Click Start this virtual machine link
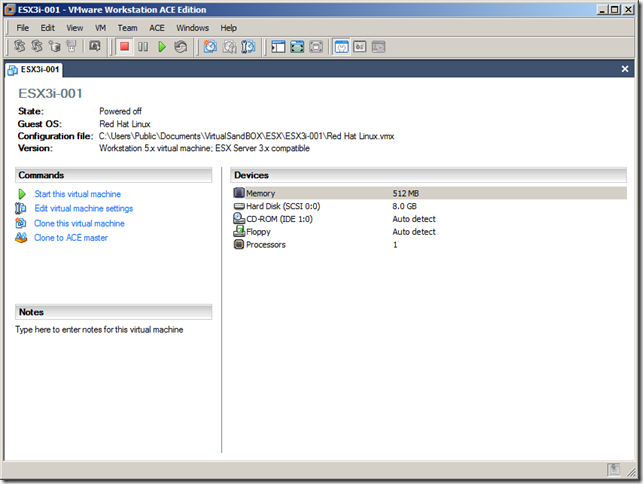The width and height of the screenshot is (643, 484). tap(78, 194)
